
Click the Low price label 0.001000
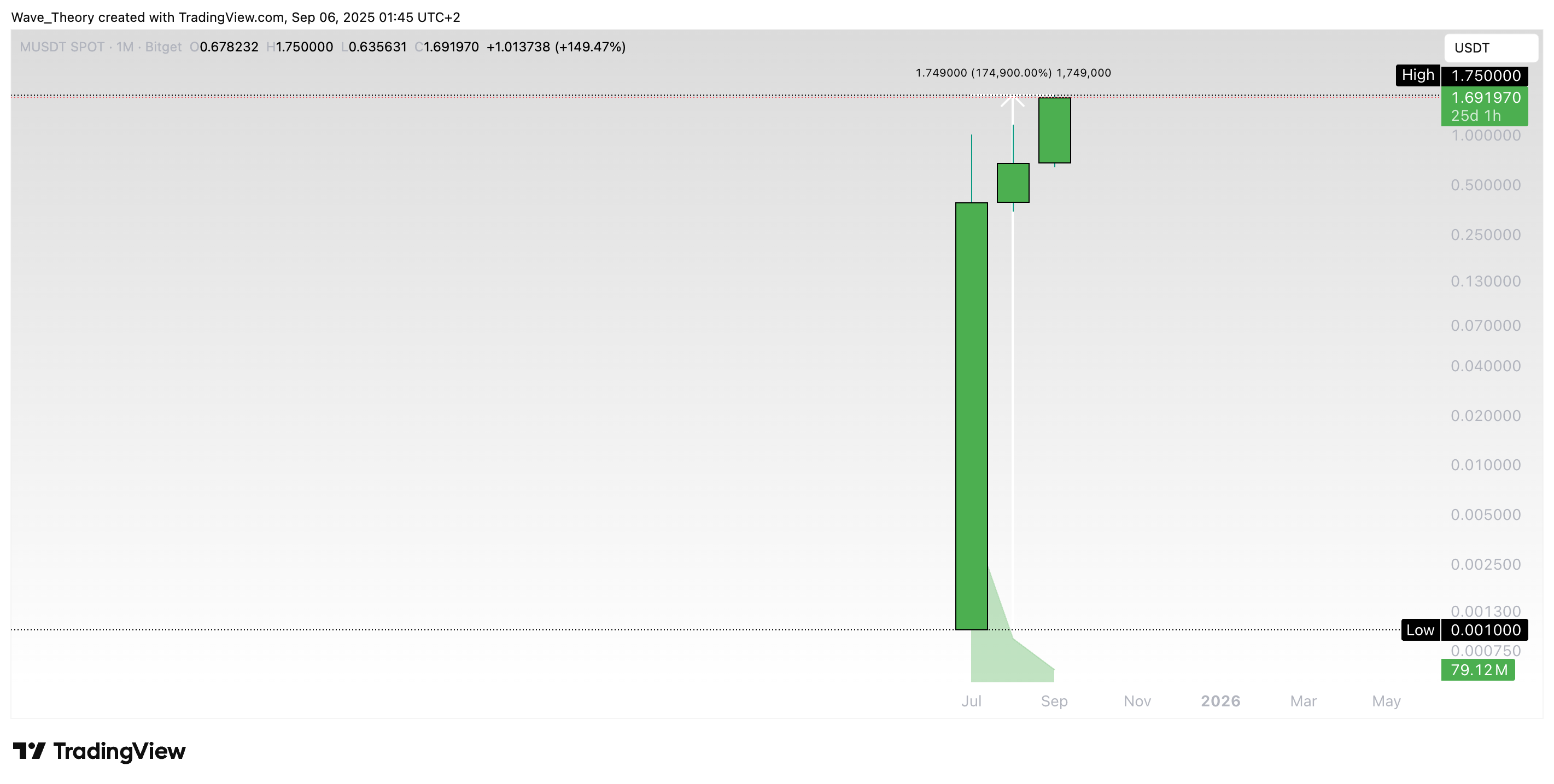tap(1485, 630)
